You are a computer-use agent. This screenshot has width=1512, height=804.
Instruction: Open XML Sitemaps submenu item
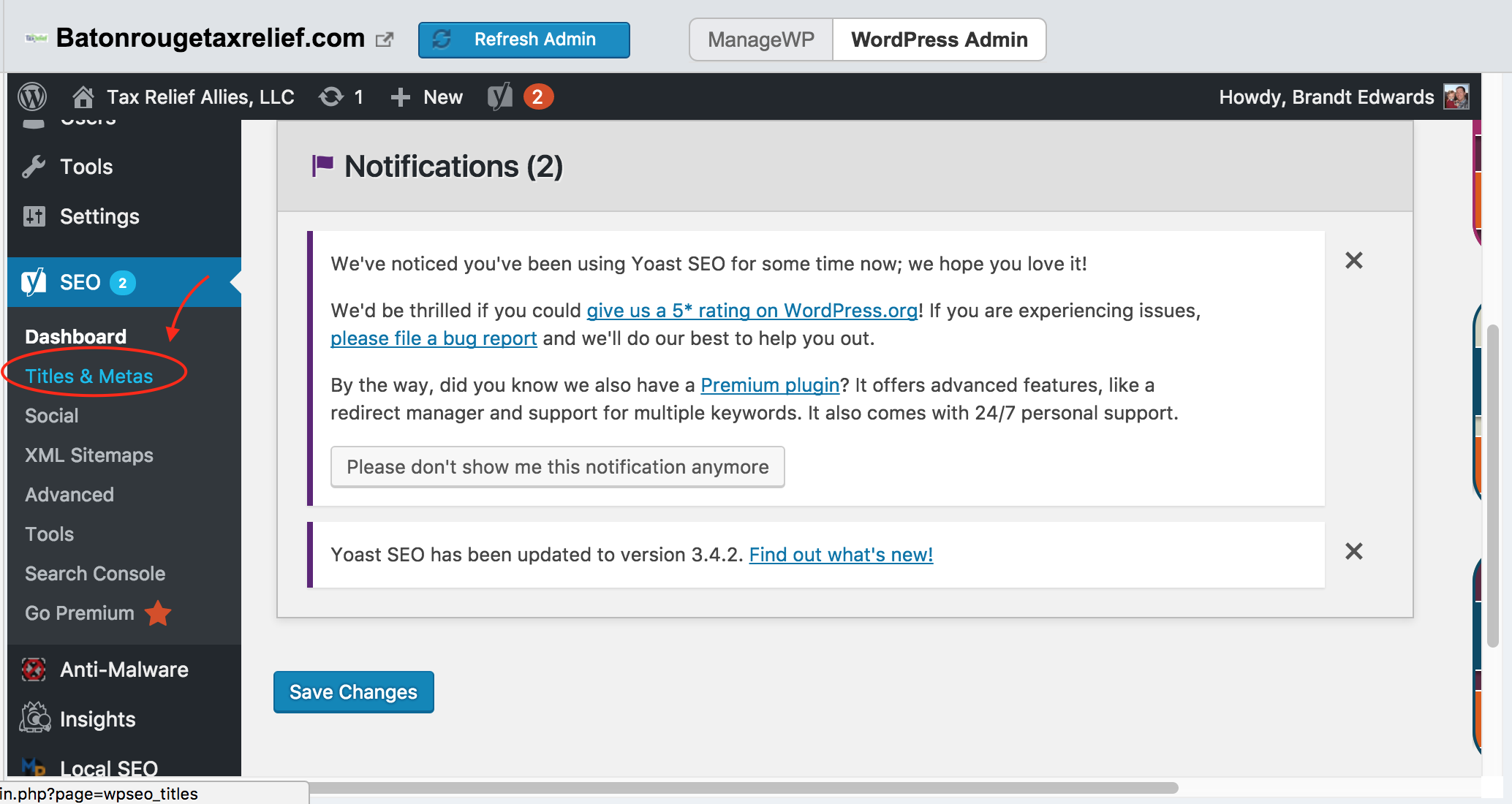point(89,455)
